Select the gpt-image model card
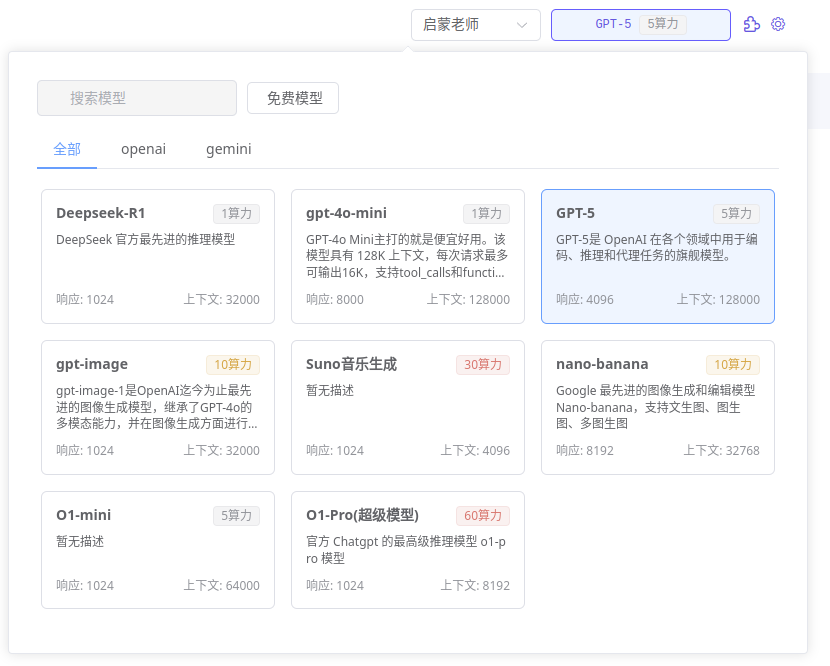This screenshot has width=830, height=666. click(158, 408)
